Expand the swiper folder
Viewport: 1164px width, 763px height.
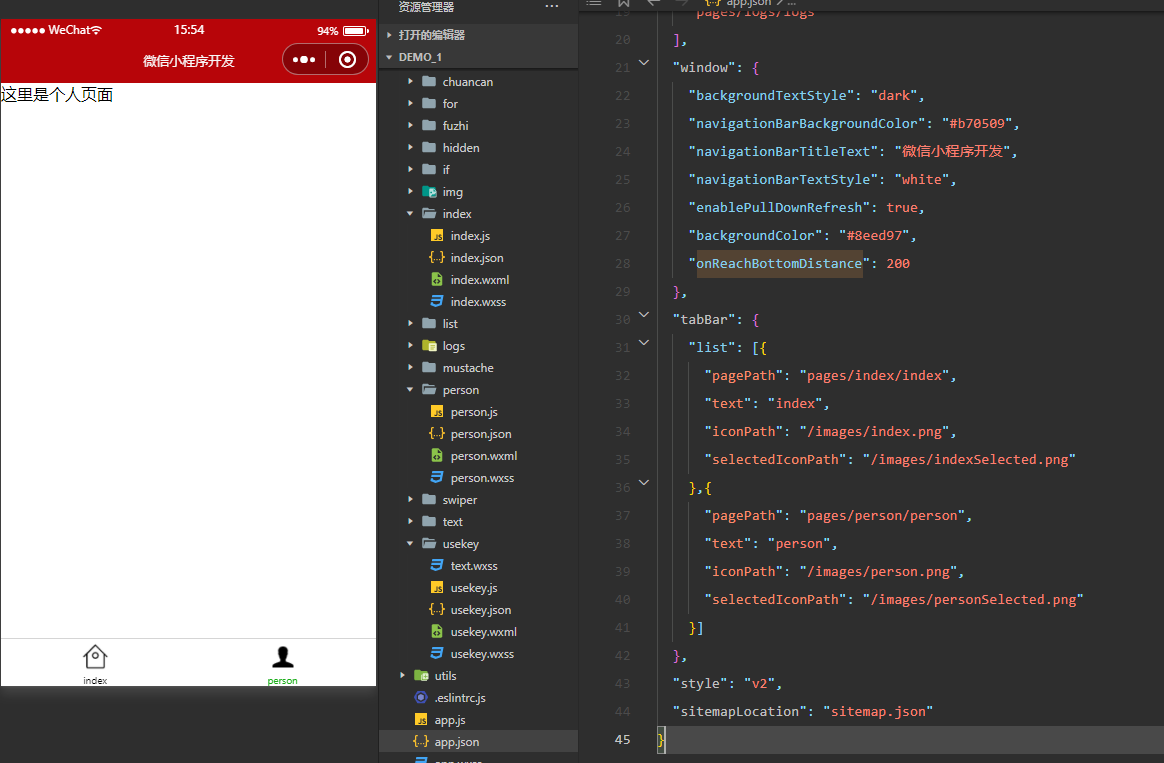pos(459,500)
